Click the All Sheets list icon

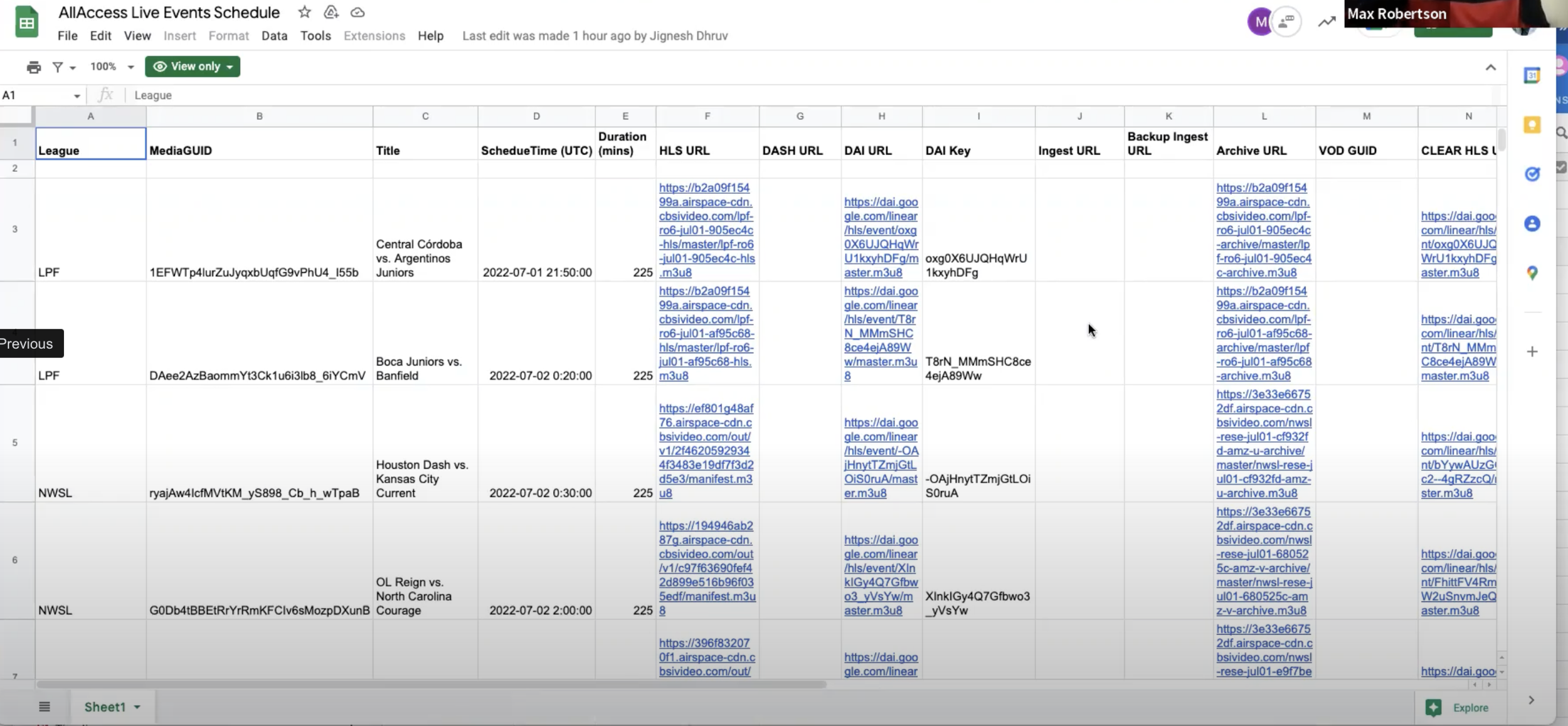click(44, 707)
